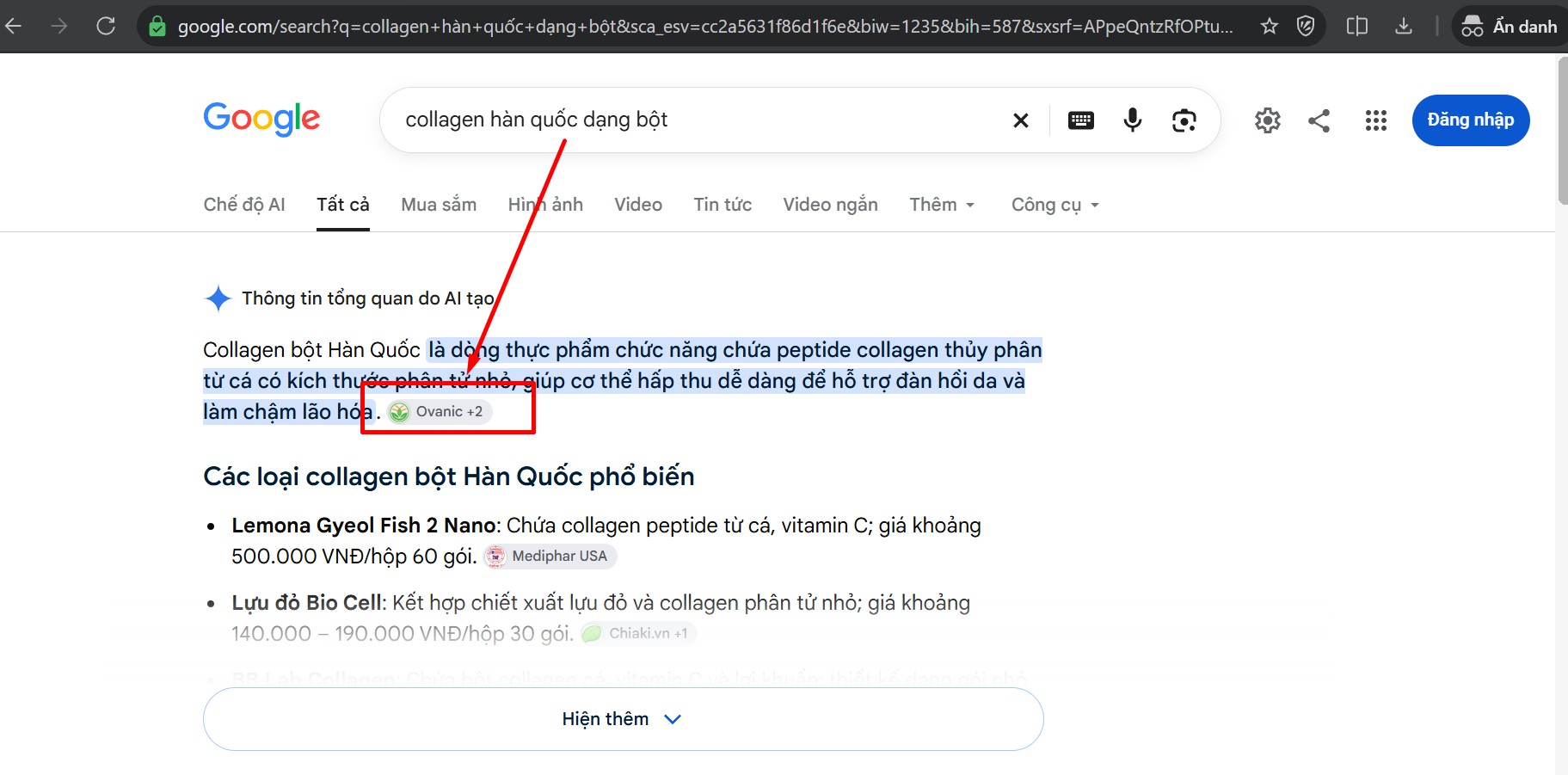Open the Mediphar USA source chip
This screenshot has height=775, width=1568.
click(x=550, y=557)
